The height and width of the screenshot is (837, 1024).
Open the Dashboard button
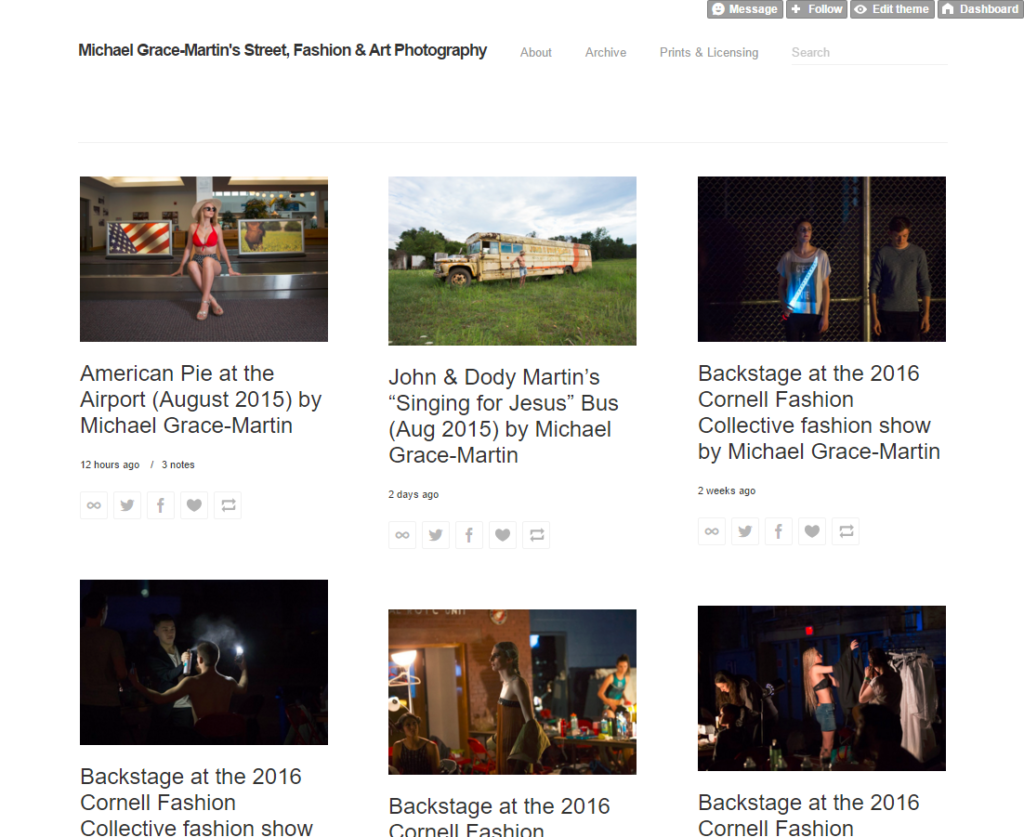click(980, 9)
